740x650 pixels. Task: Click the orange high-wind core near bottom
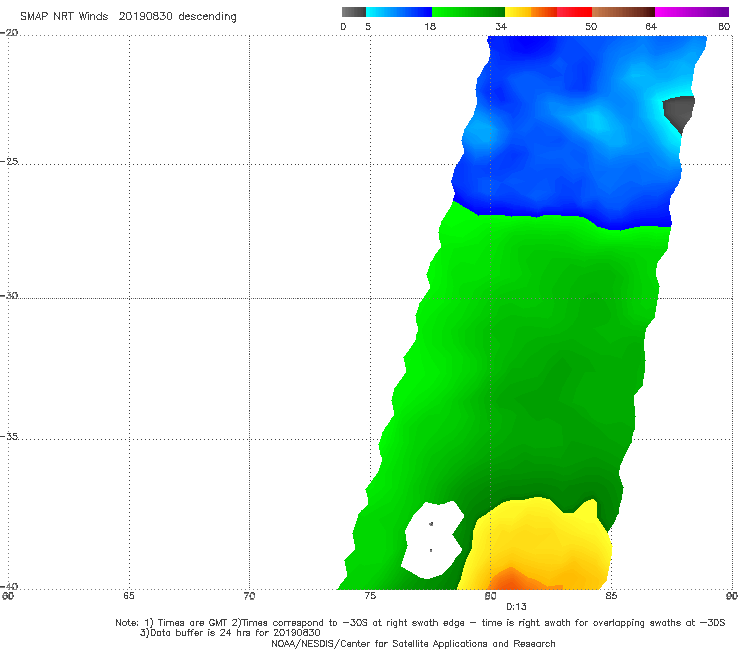pyautogui.click(x=514, y=581)
